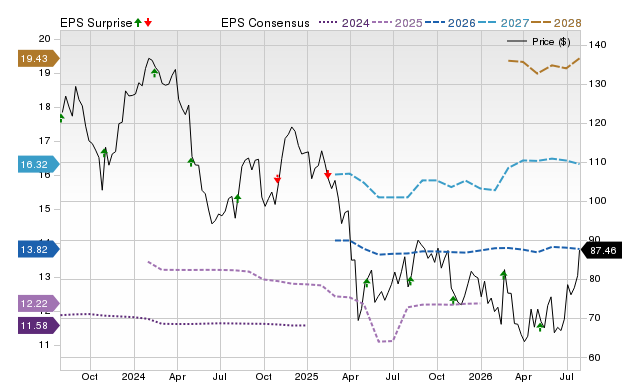Toggle the Price ($) line legend entry

538,42
